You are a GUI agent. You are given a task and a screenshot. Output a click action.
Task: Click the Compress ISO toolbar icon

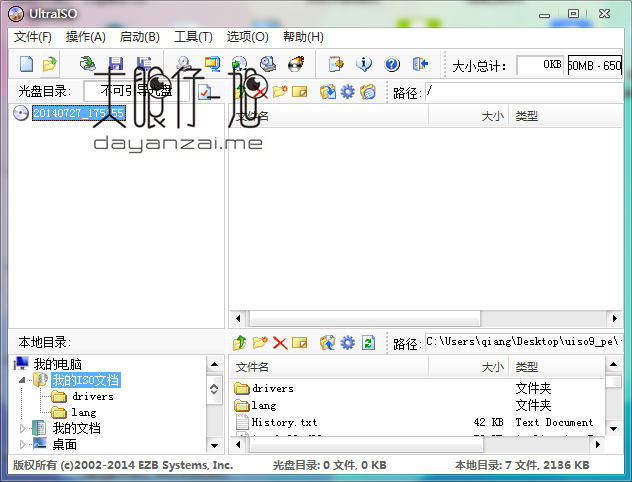212,64
